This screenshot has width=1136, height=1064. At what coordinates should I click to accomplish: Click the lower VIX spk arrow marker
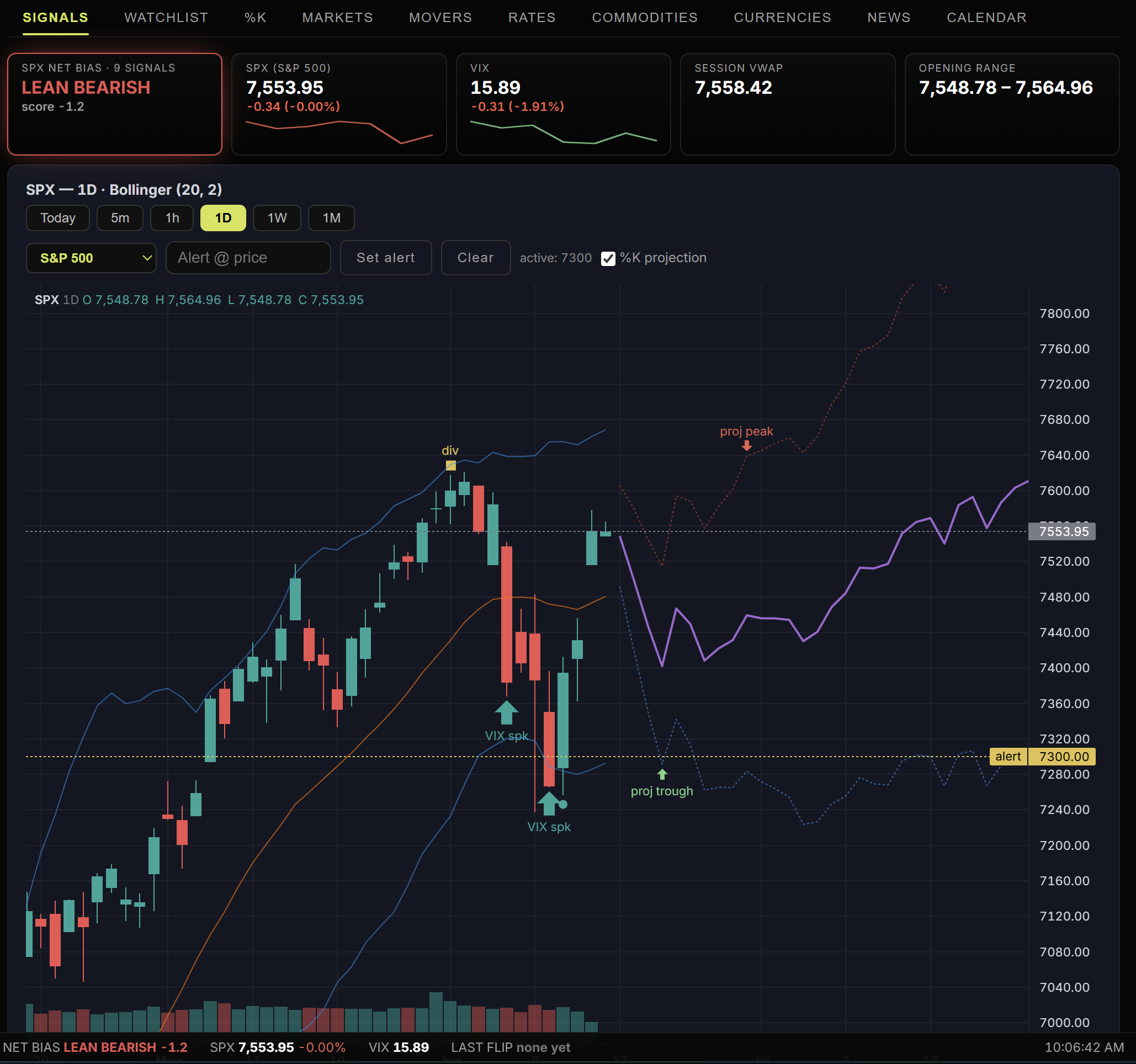[x=549, y=804]
